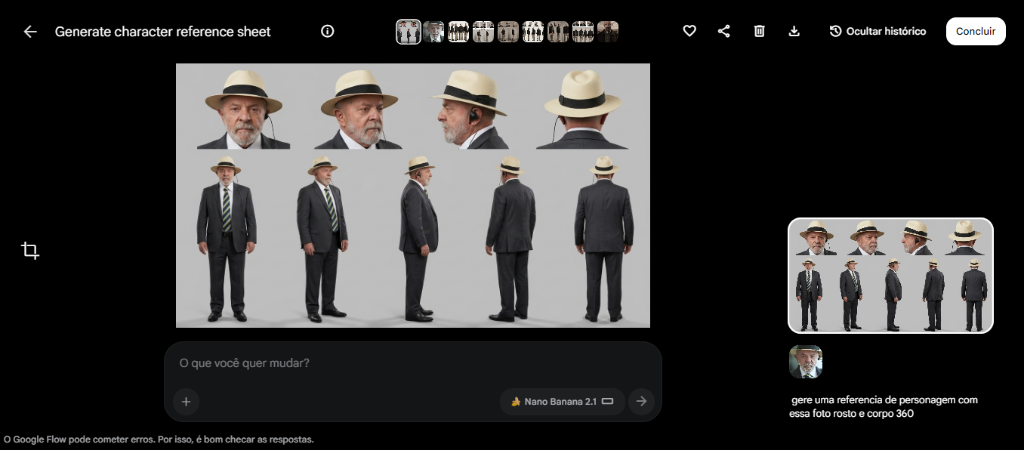Click the 'O Google Flow pode cometer erros' disclaimer
Viewport: 1024px width, 450px height.
tap(158, 440)
